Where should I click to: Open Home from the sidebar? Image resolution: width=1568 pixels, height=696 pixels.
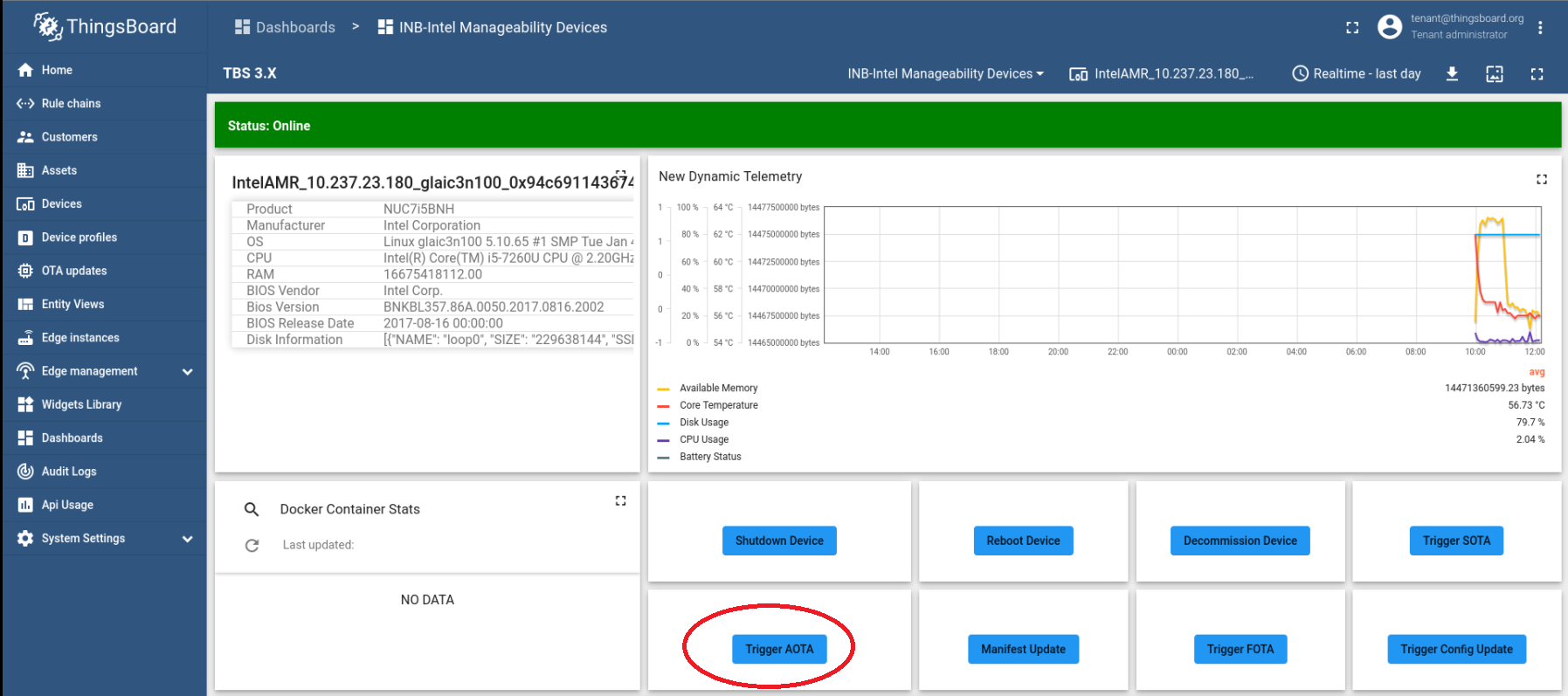(x=104, y=70)
